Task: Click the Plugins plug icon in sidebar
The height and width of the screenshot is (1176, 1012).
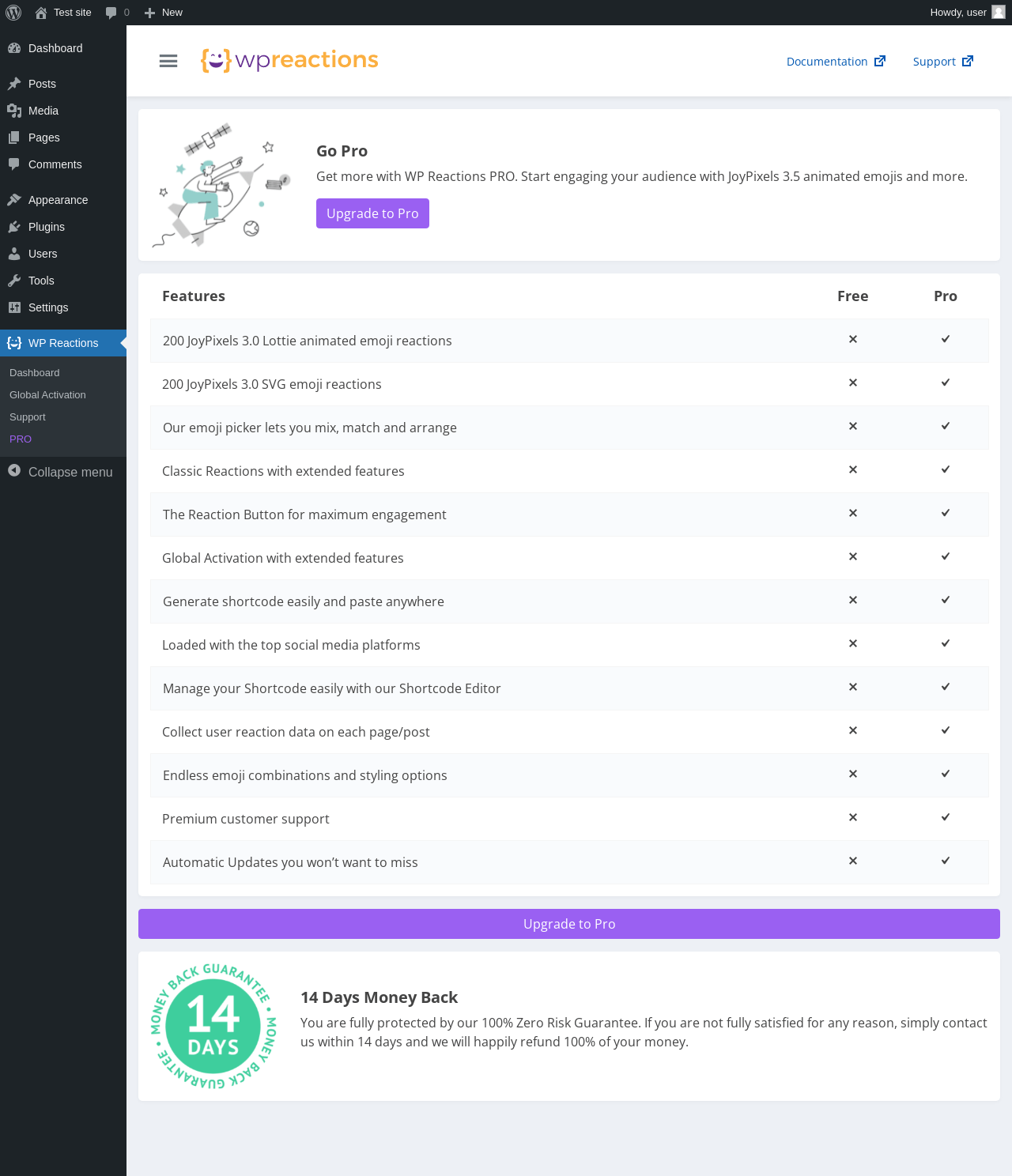Action: tap(14, 227)
